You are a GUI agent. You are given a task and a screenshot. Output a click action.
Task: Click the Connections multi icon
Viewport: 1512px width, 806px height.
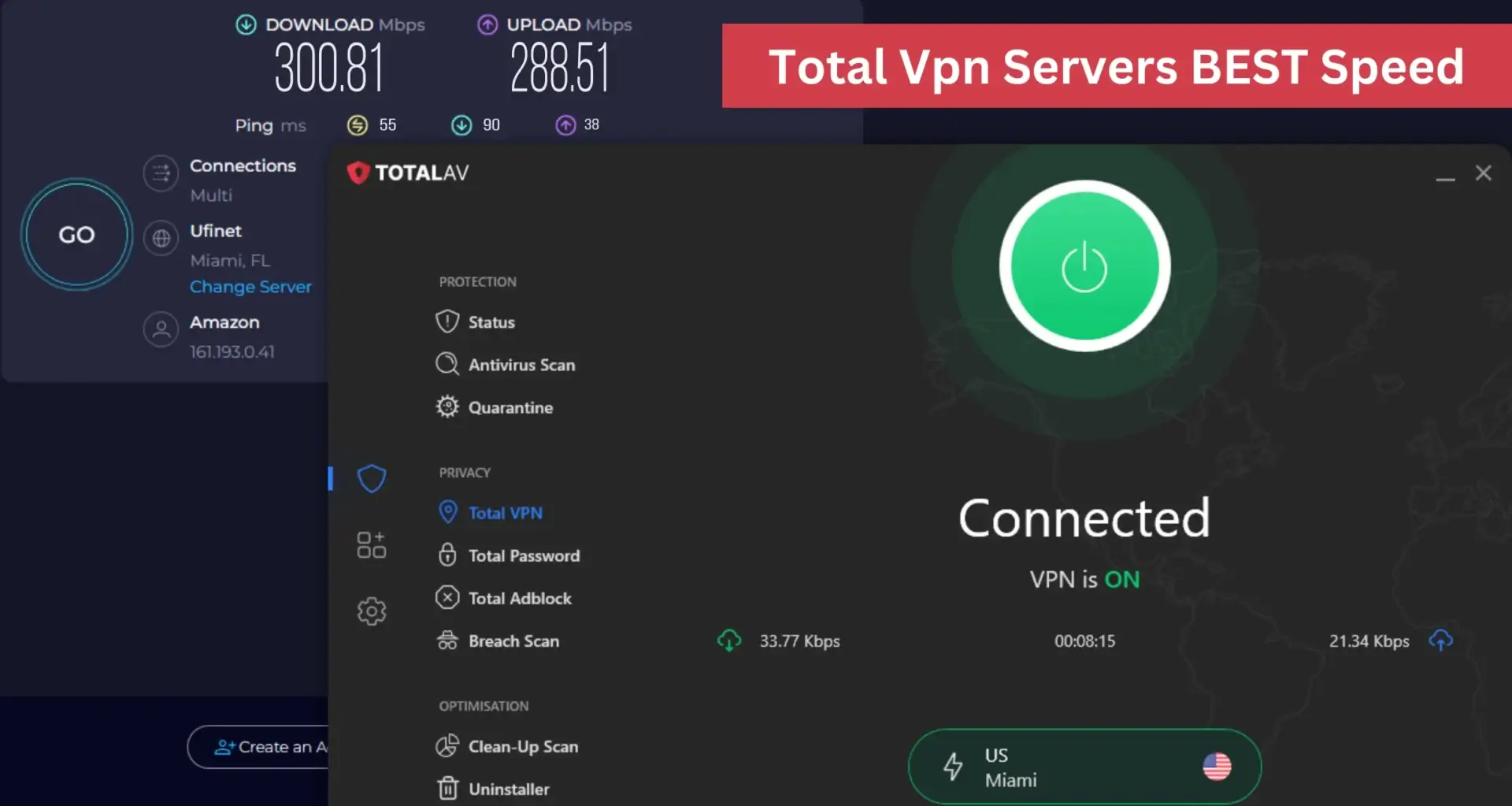tap(161, 173)
